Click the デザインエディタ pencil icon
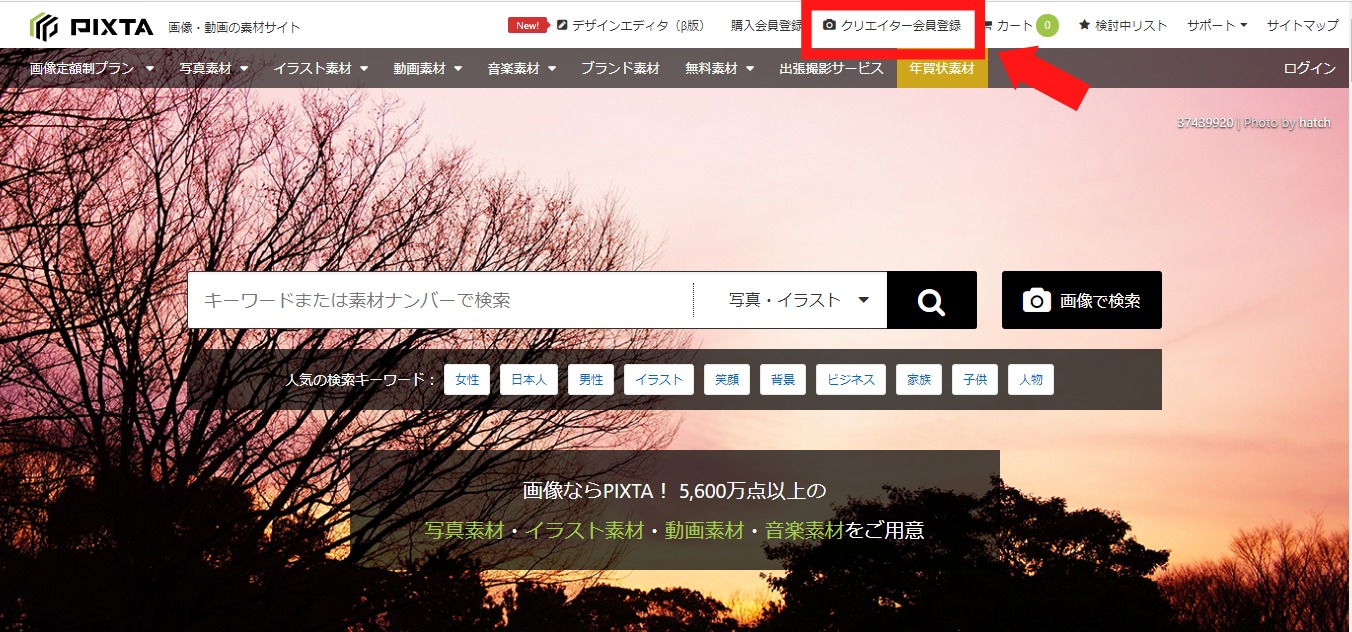The image size is (1352, 632). pyautogui.click(x=563, y=25)
